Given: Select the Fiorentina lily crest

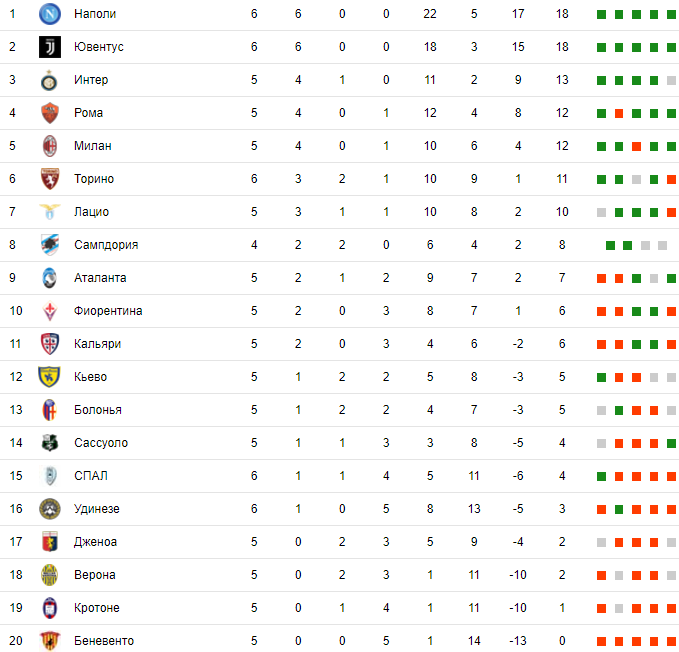Looking at the screenshot, I should tap(50, 311).
